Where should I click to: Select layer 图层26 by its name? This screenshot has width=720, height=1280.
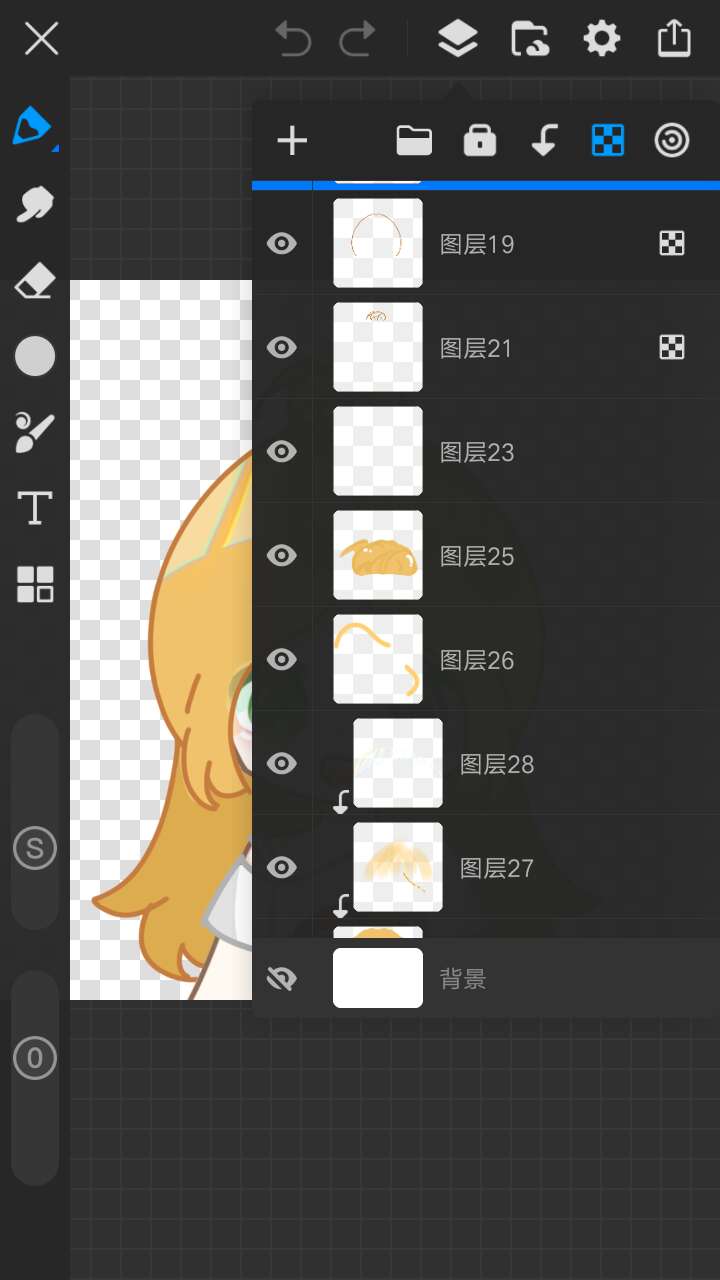(477, 660)
